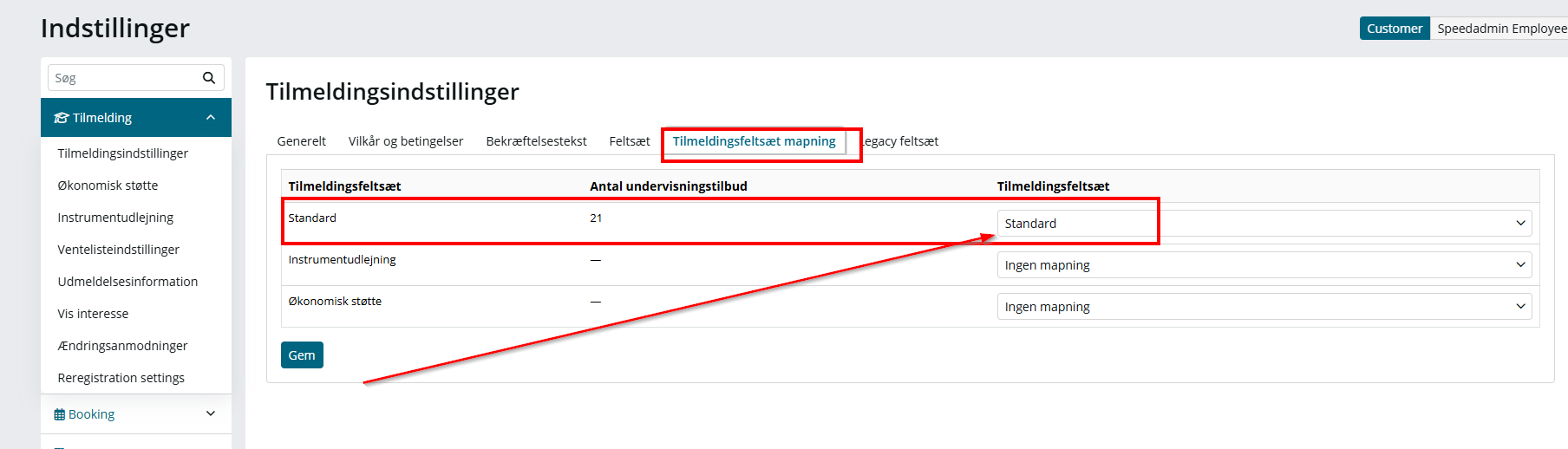Image resolution: width=1568 pixels, height=449 pixels.
Task: Click the Gem save button
Action: tap(302, 355)
